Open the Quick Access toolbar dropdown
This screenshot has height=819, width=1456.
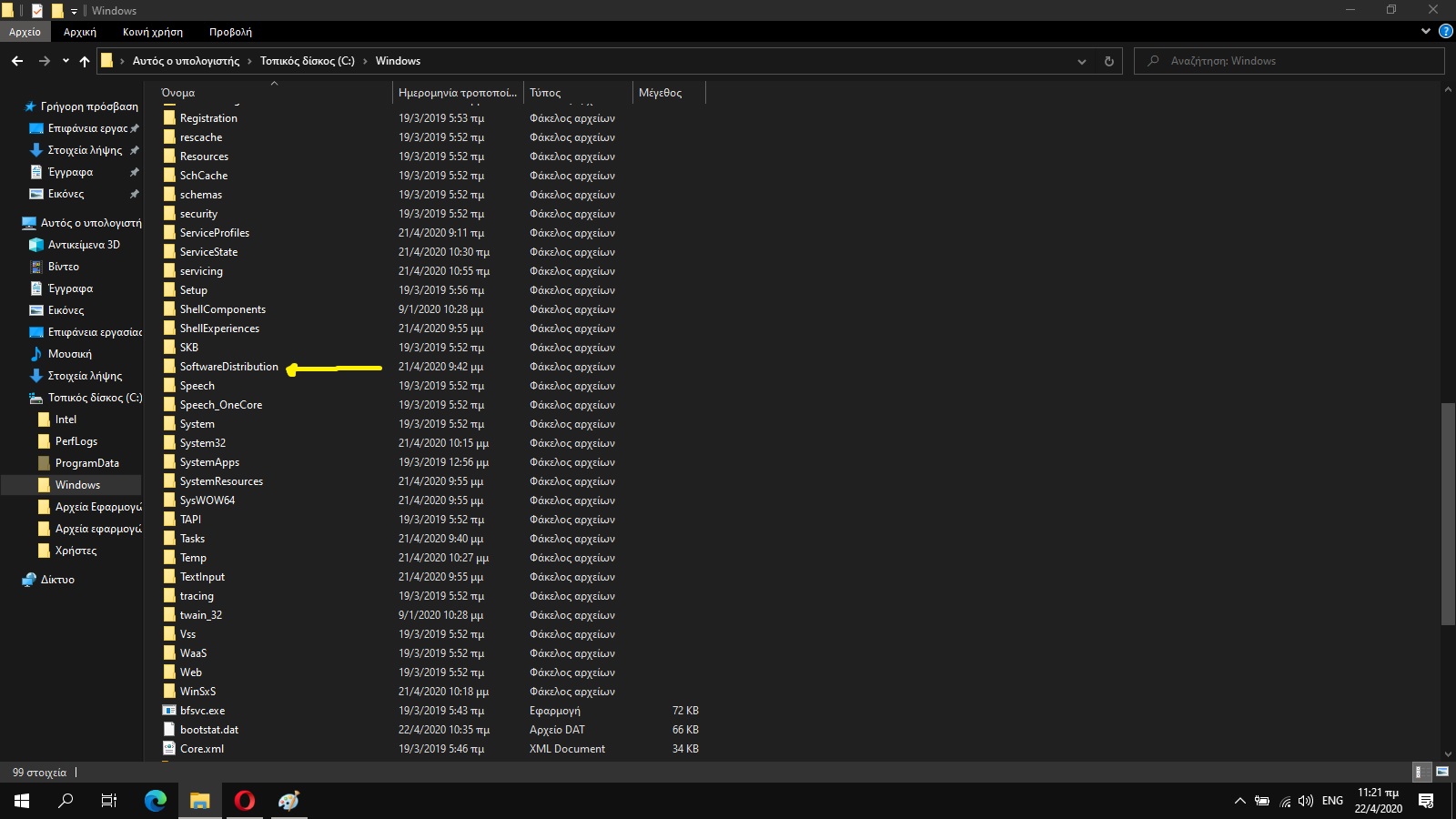(75, 11)
